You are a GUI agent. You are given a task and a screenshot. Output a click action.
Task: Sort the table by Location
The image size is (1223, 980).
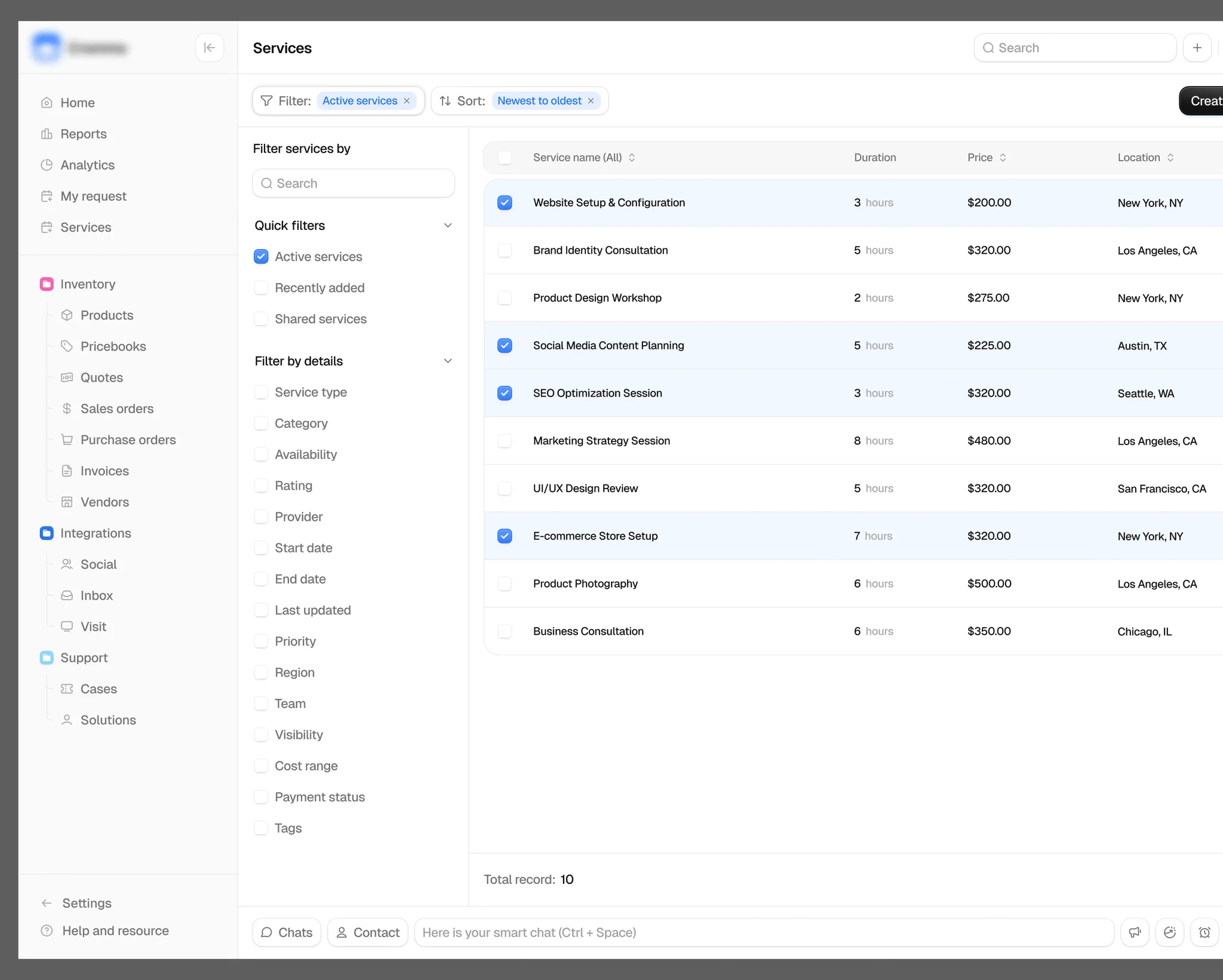[1170, 158]
